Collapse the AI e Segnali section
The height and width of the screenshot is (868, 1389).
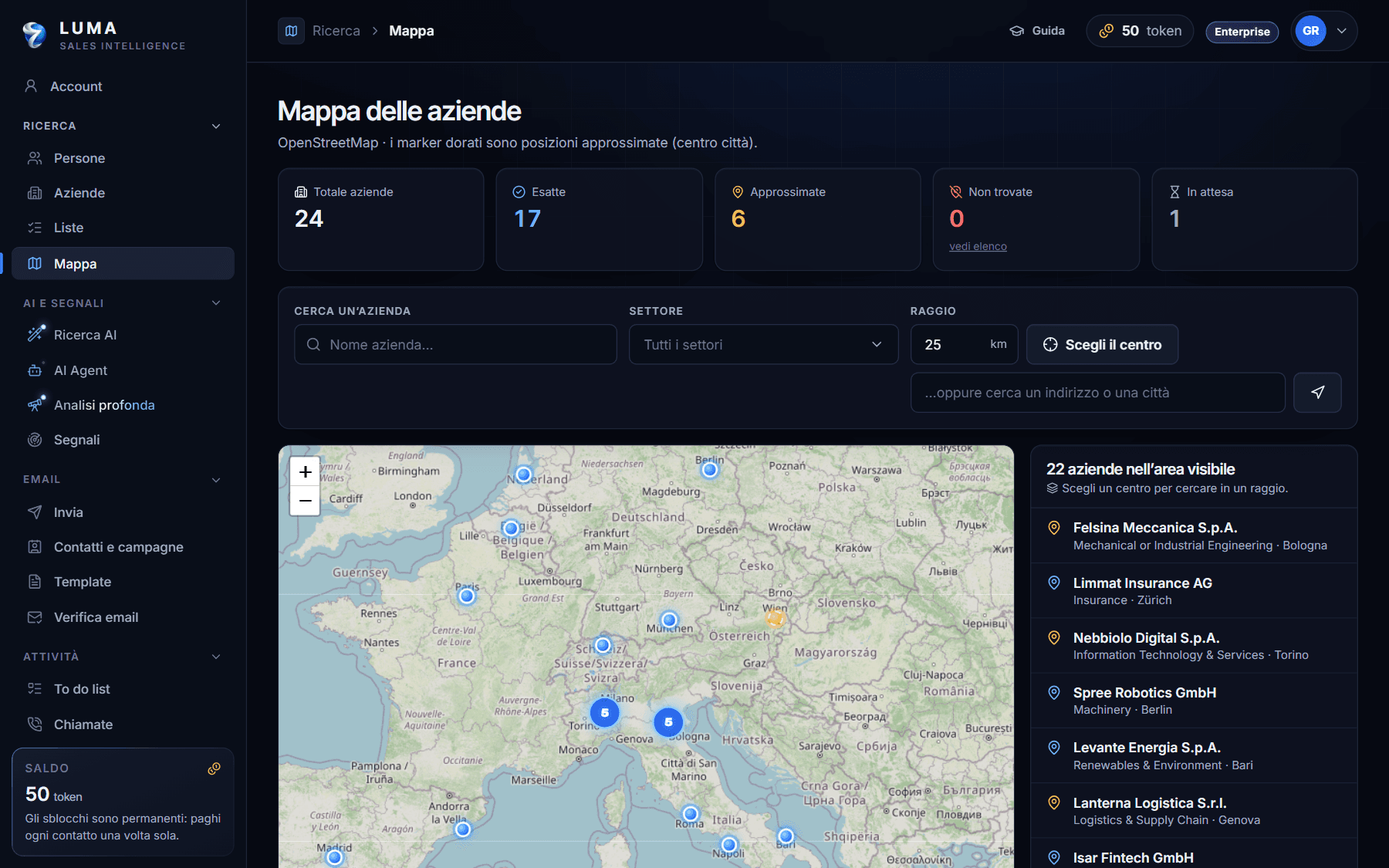[x=216, y=302]
